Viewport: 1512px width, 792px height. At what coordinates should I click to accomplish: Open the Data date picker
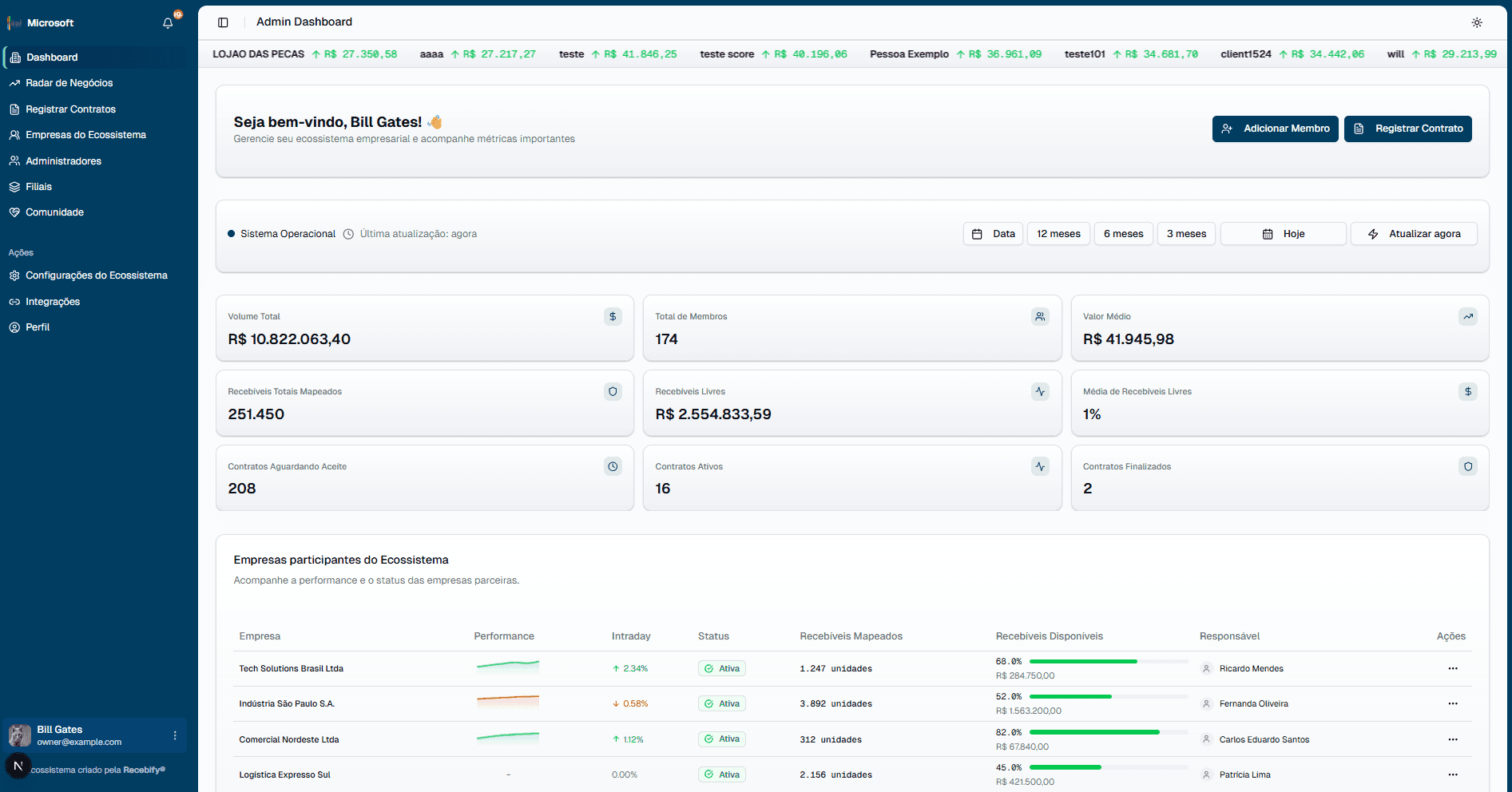(993, 233)
